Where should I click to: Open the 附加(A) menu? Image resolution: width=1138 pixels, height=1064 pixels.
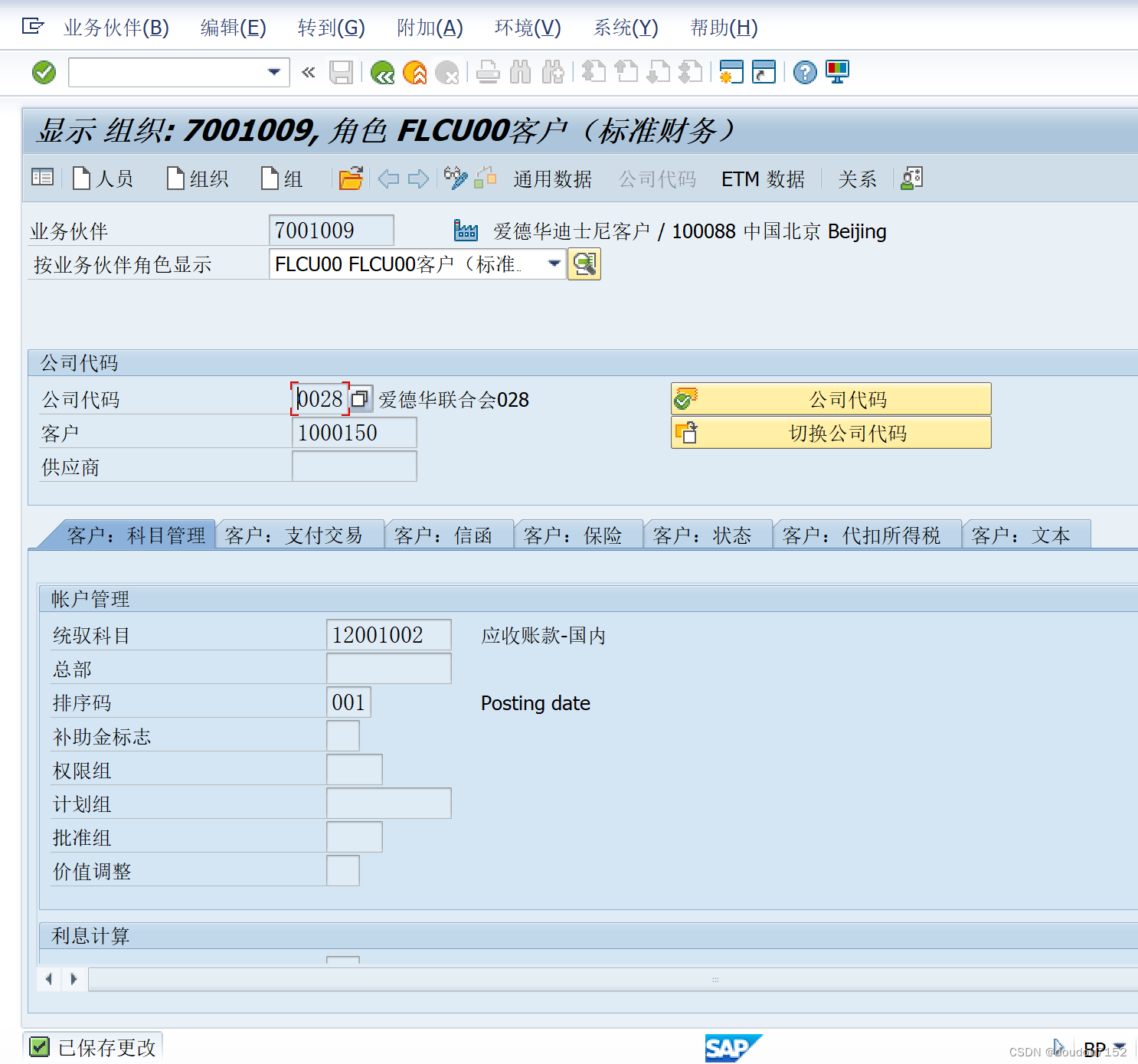pyautogui.click(x=430, y=28)
